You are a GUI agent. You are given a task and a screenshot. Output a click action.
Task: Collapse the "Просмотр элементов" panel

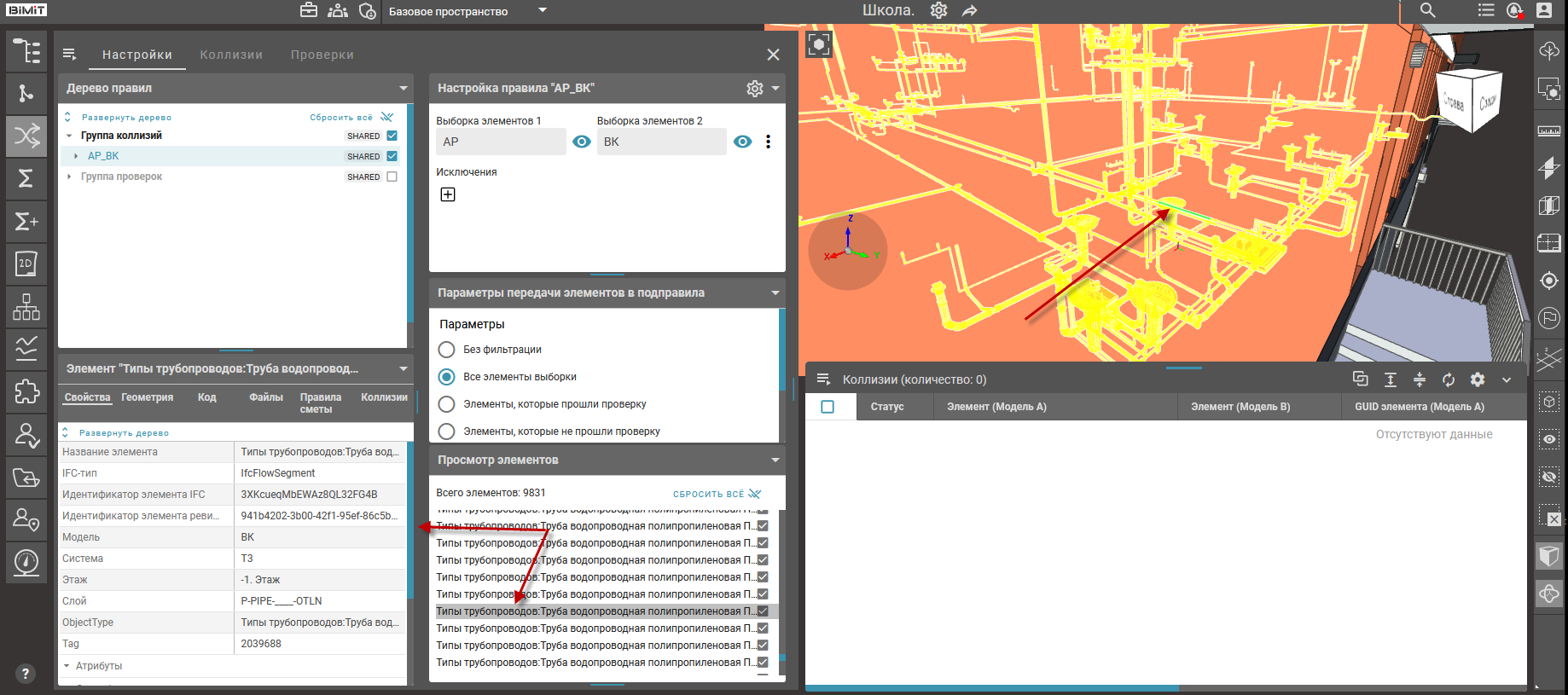(x=775, y=460)
